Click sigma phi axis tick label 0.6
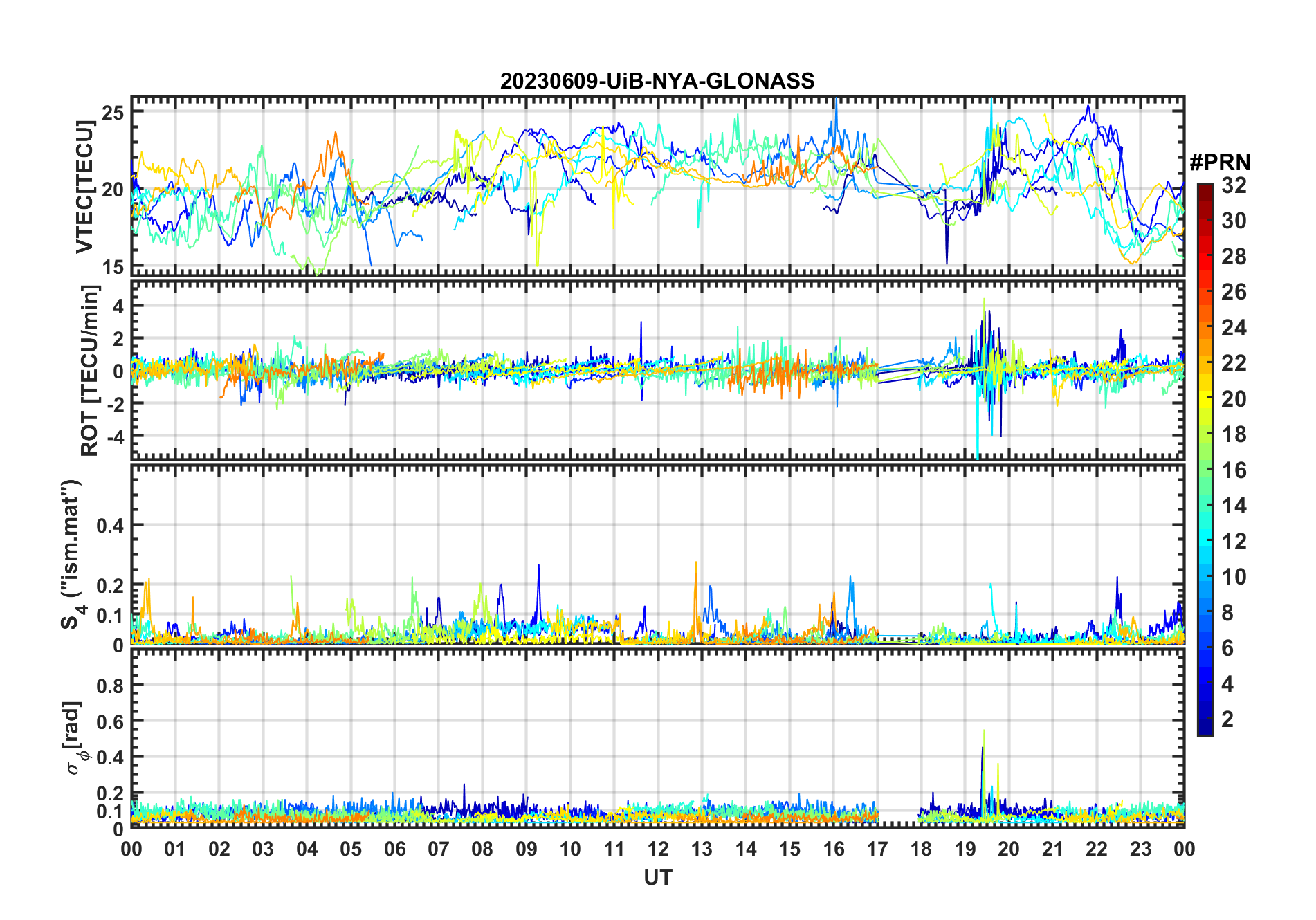This screenshot has width=1316, height=920. pos(111,721)
